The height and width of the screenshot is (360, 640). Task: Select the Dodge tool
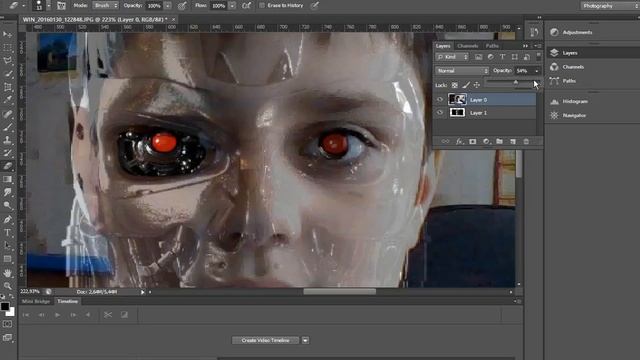[7, 205]
